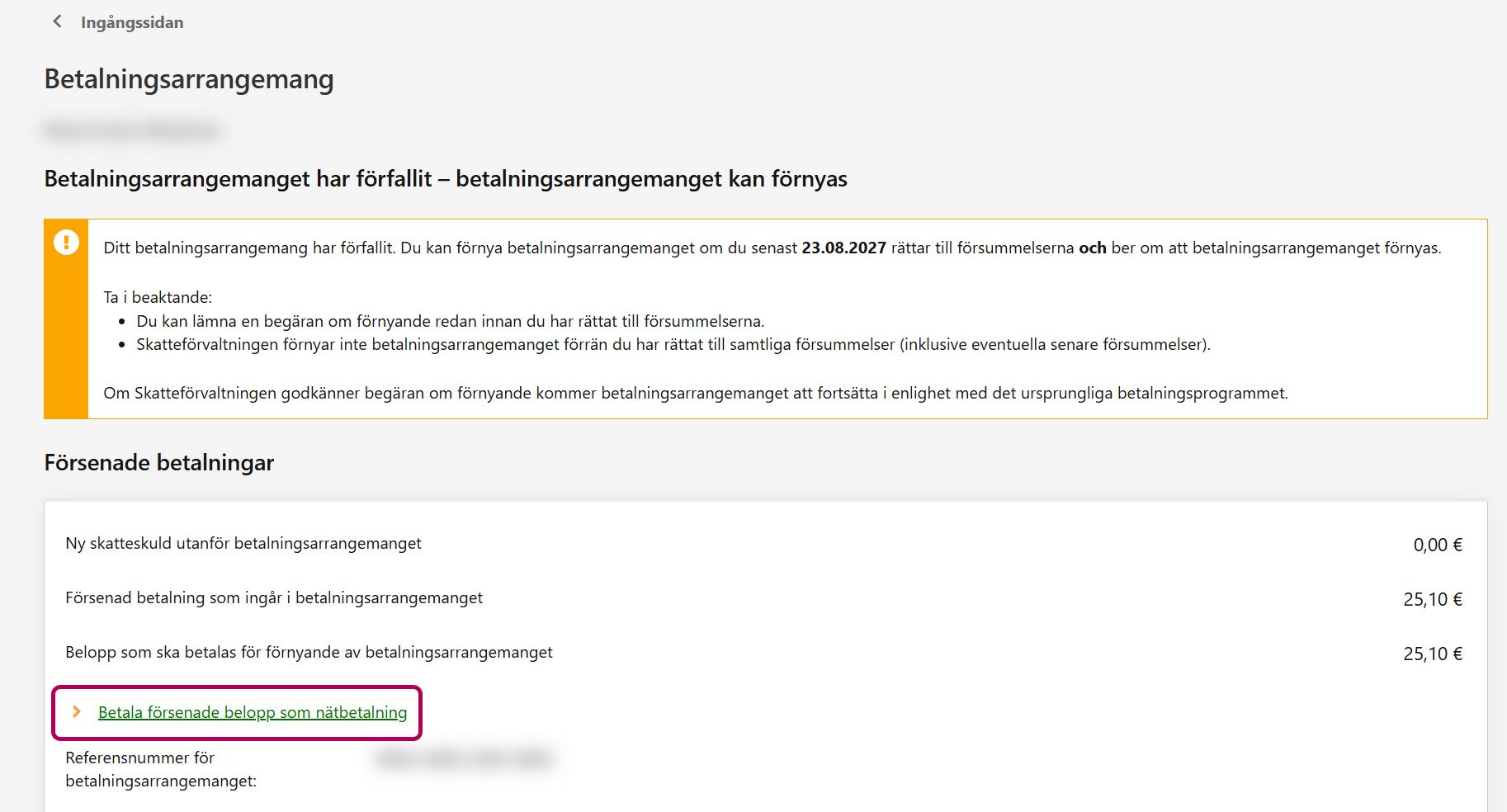Click the Försenad betalning som ingår label
The image size is (1507, 812).
[x=274, y=597]
